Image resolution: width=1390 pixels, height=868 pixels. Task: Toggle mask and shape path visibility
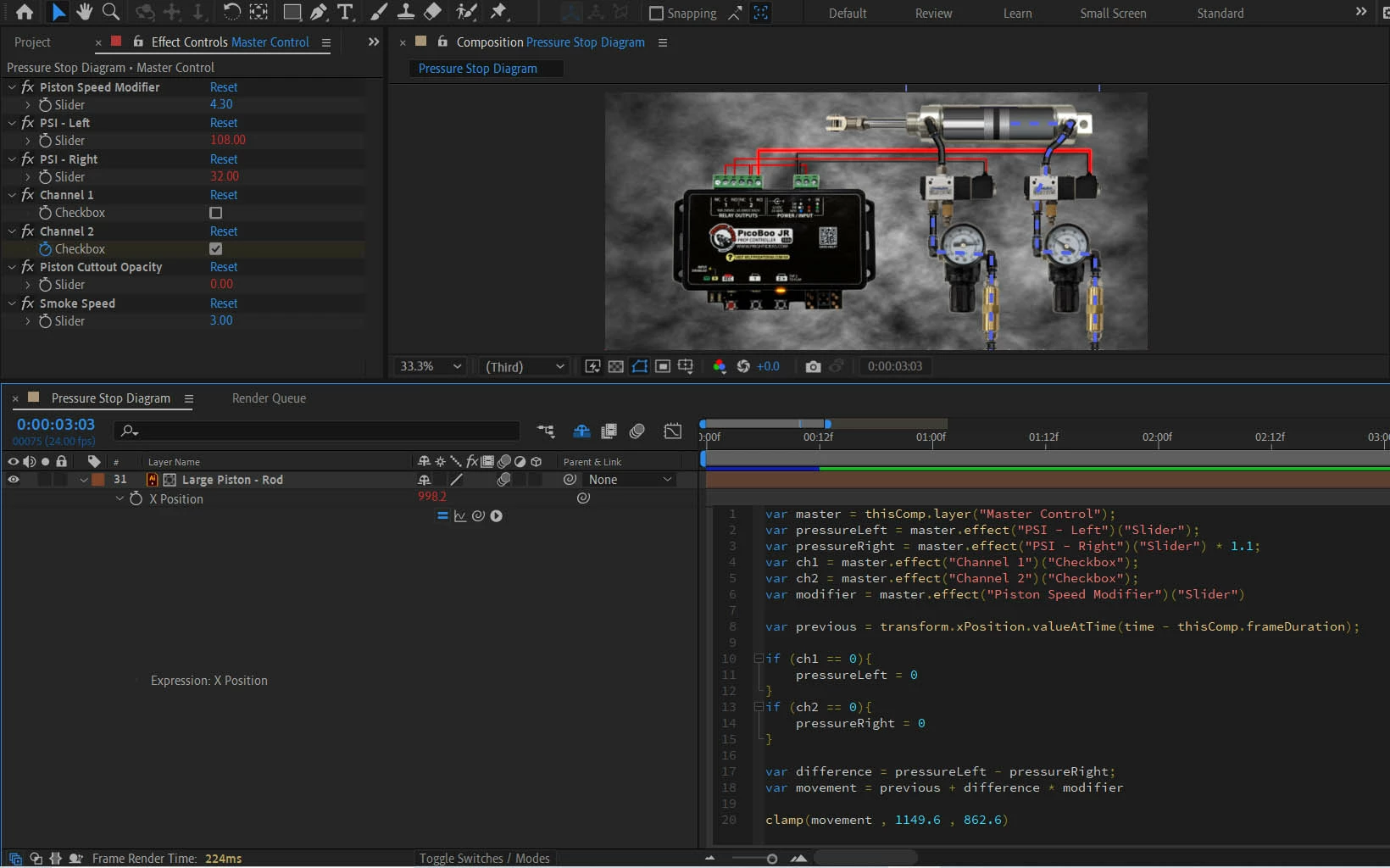[640, 366]
